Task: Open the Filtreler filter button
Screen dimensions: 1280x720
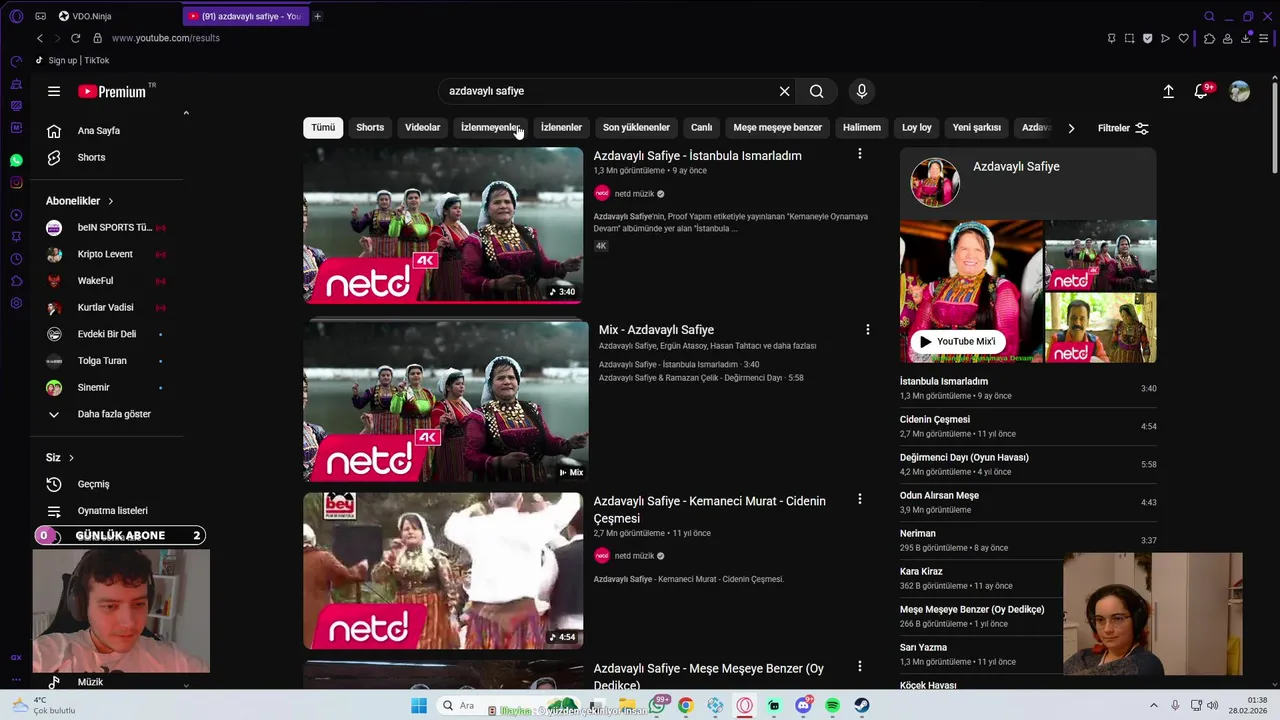Action: (1123, 128)
